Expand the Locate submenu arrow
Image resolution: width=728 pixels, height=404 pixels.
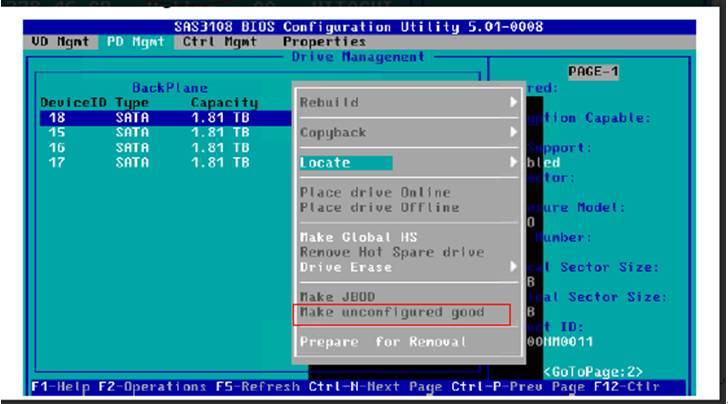[513, 162]
